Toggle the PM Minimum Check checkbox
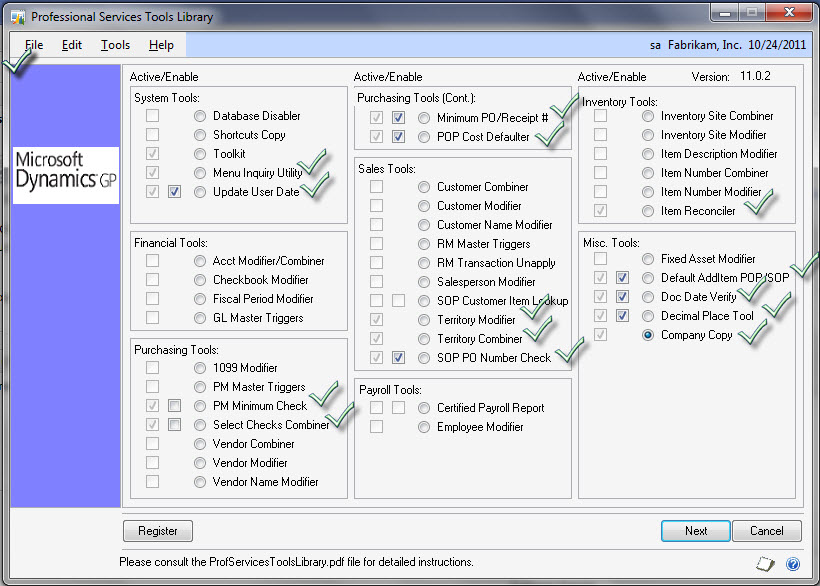Image resolution: width=820 pixels, height=586 pixels. pos(174,406)
